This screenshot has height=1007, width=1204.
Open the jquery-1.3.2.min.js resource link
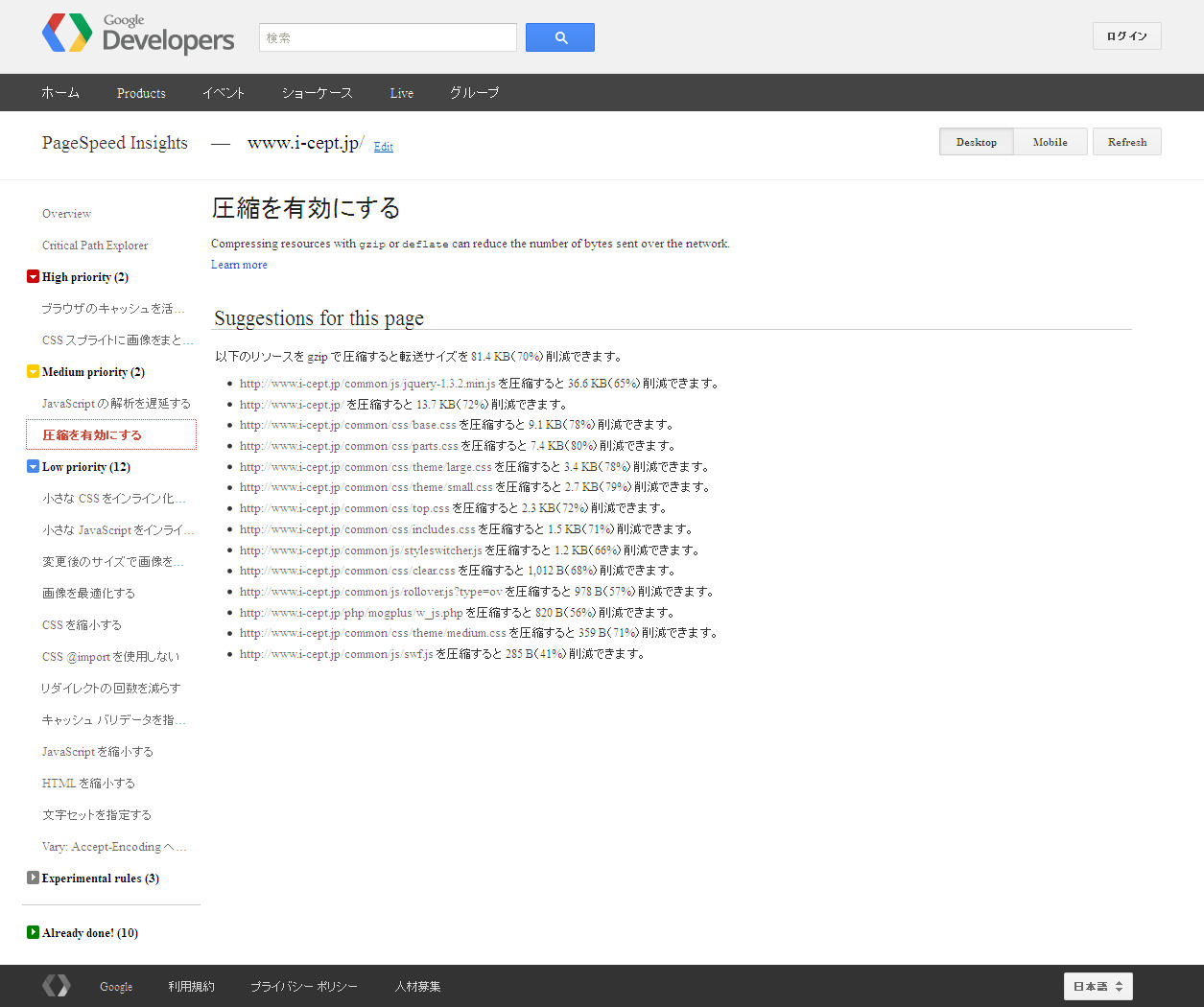pos(367,384)
